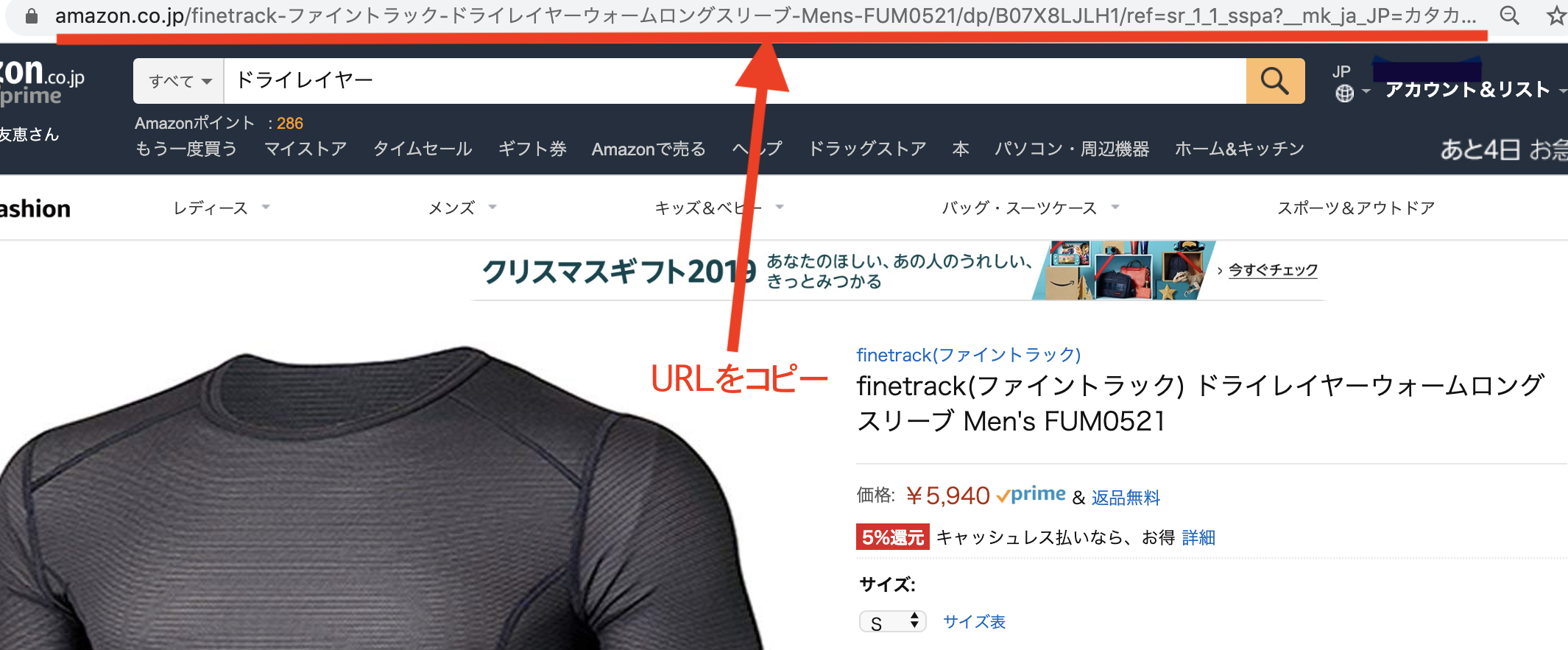Screen dimensions: 1568x650
Task: Expand the レディース category menu
Action: coord(222,208)
